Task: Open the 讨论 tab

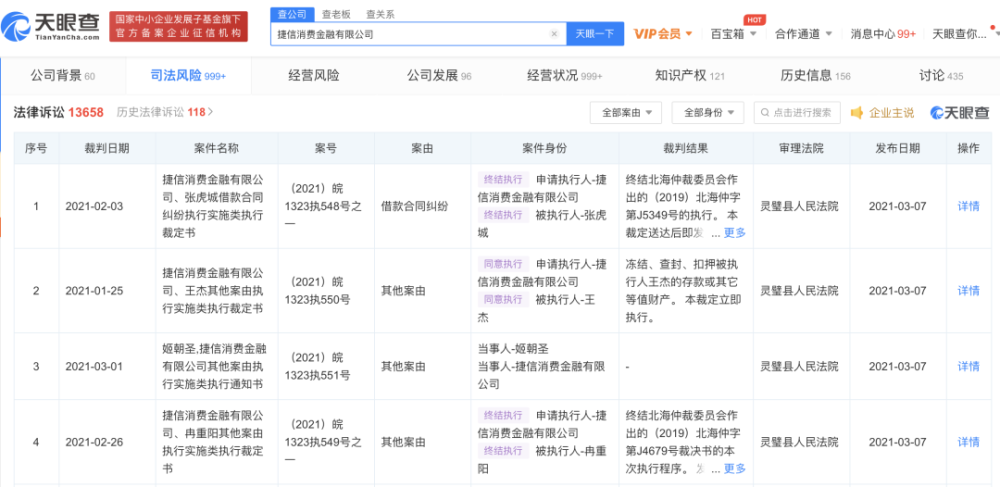Action: click(941, 76)
